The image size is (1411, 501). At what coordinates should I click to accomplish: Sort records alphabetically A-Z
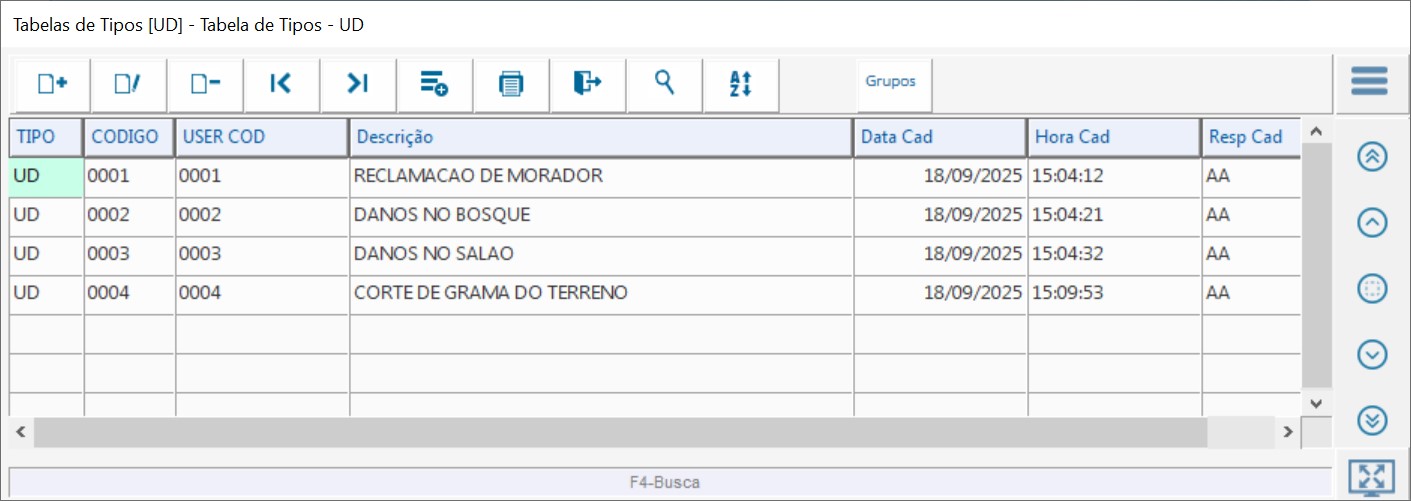click(741, 84)
